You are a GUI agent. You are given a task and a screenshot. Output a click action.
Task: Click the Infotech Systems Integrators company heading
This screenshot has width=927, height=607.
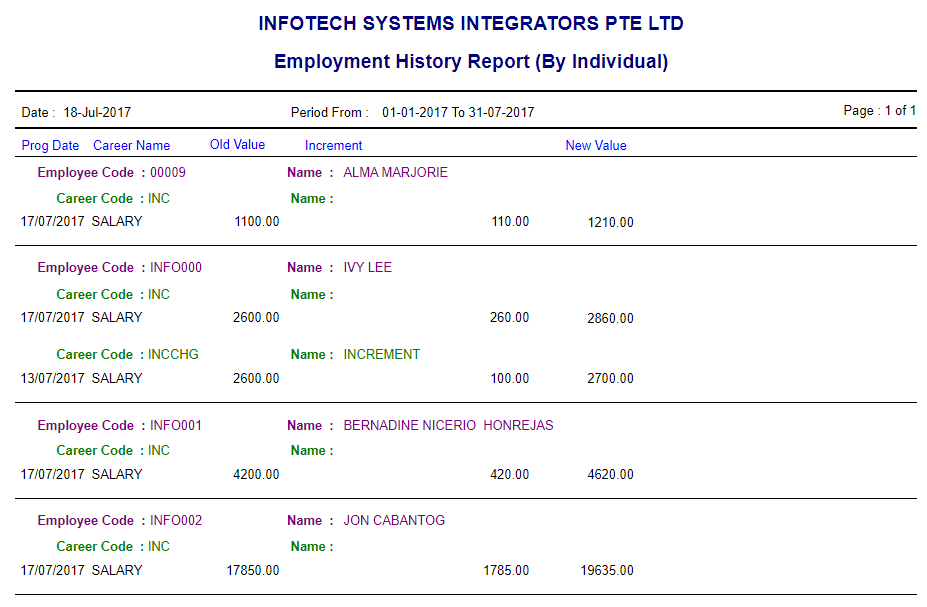tap(470, 24)
